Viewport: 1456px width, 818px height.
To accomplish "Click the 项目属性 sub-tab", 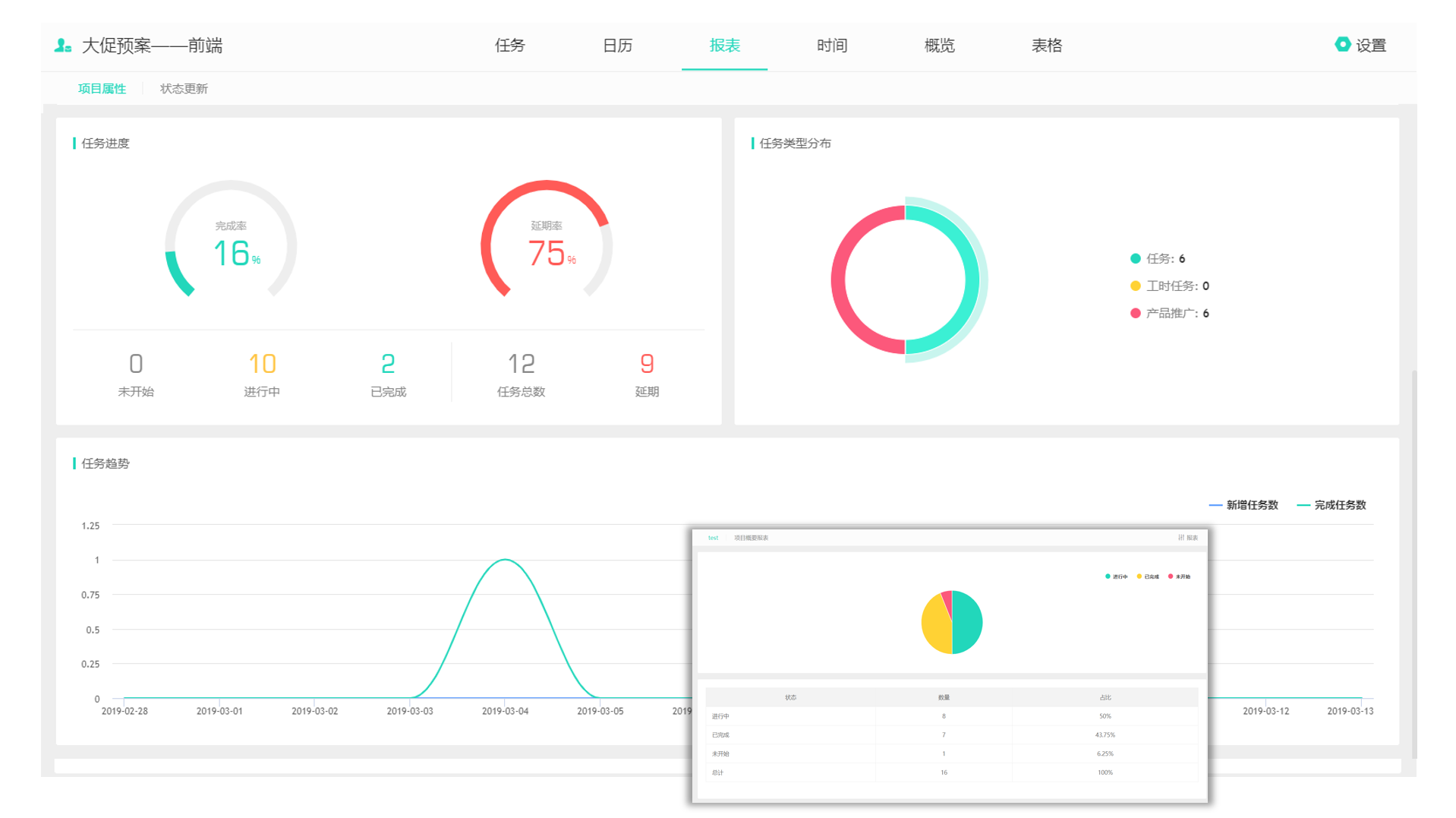I will (102, 89).
